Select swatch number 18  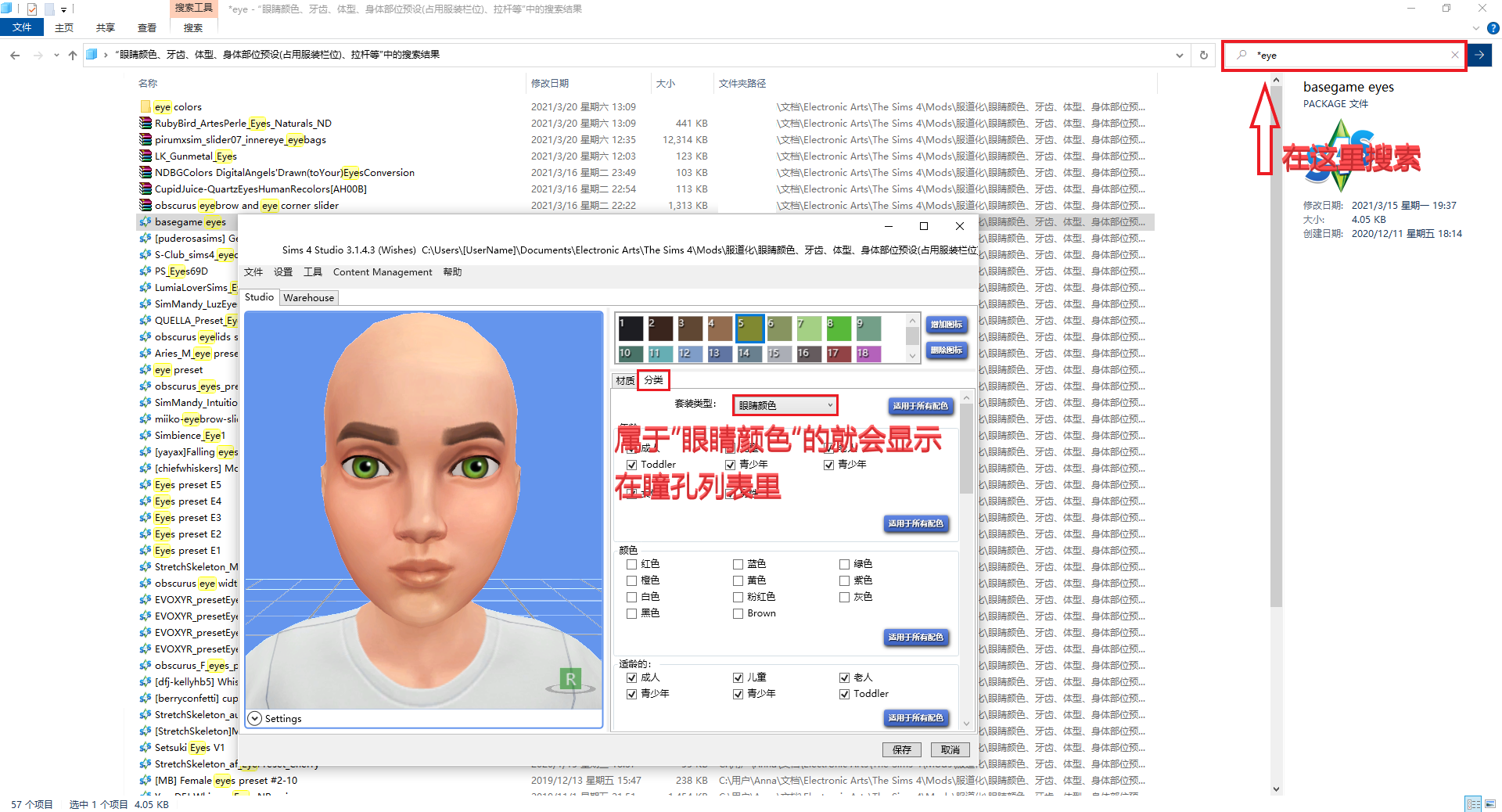(x=868, y=354)
